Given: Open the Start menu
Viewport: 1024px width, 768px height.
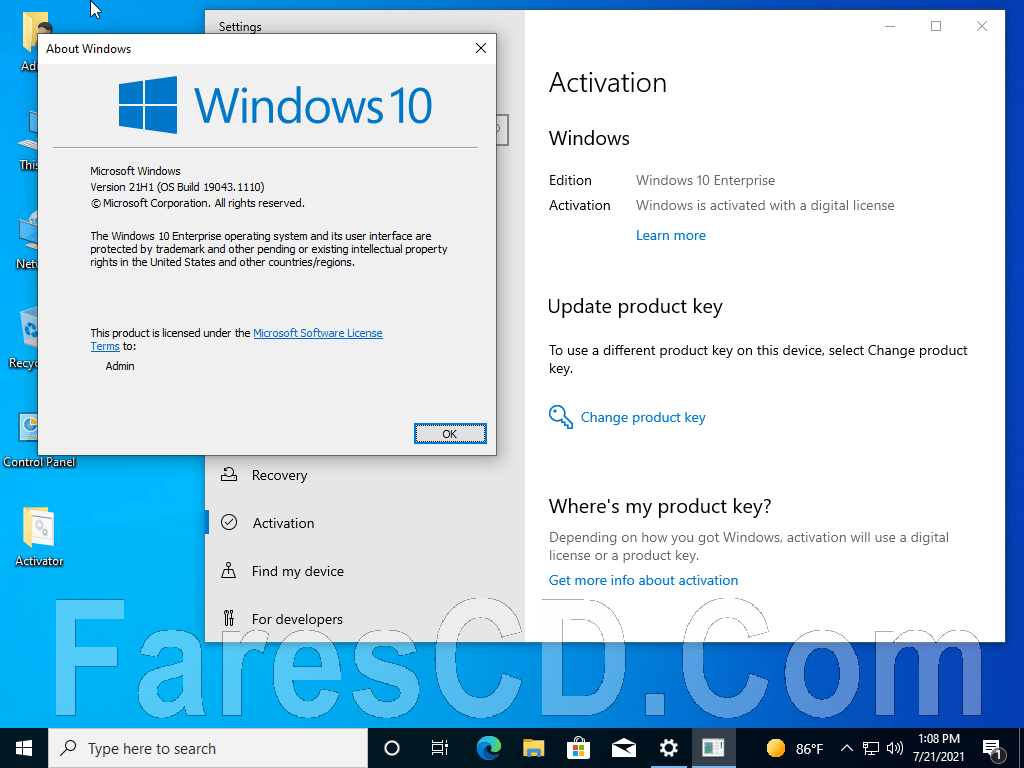Looking at the screenshot, I should [24, 748].
